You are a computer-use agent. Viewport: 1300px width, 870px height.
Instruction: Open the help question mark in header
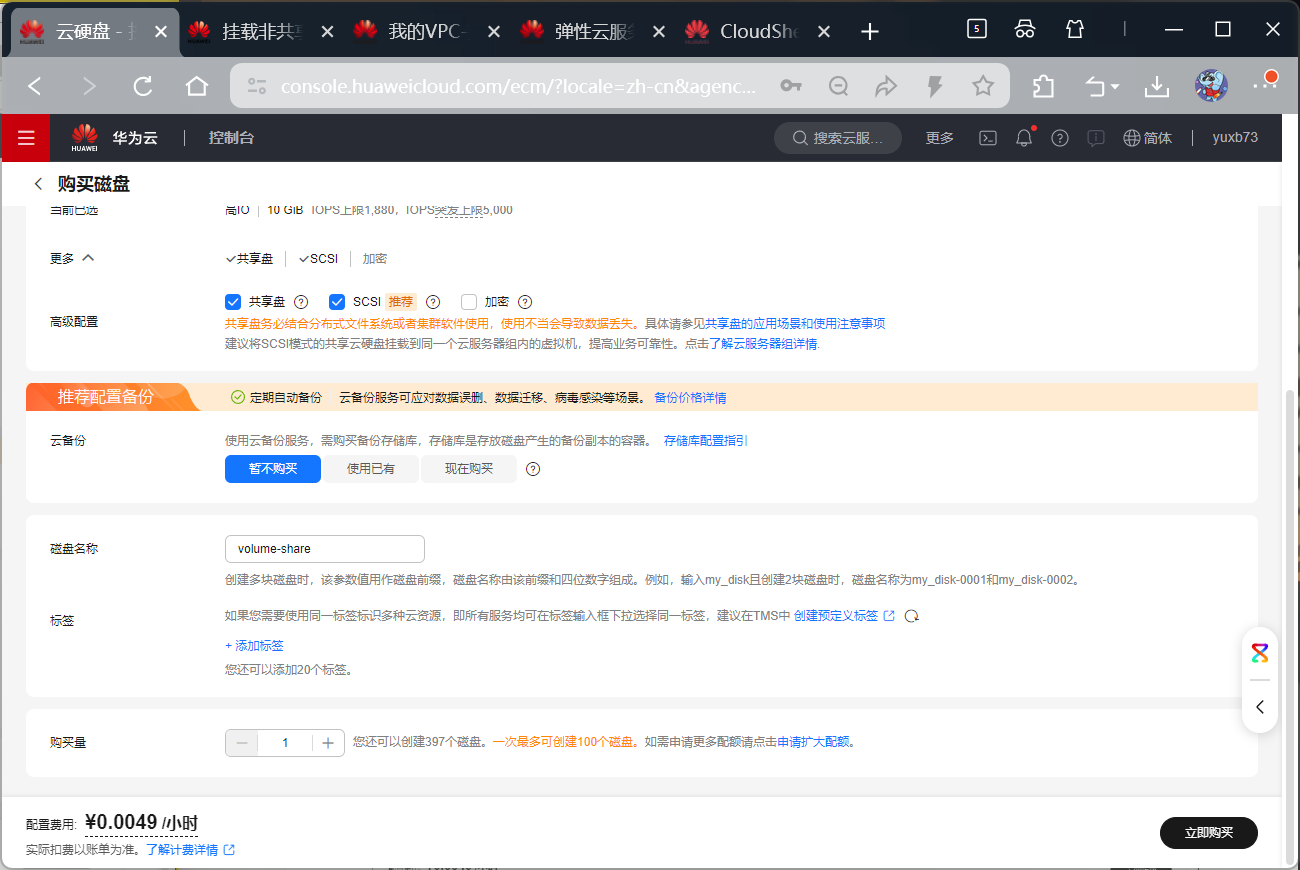pos(1060,138)
